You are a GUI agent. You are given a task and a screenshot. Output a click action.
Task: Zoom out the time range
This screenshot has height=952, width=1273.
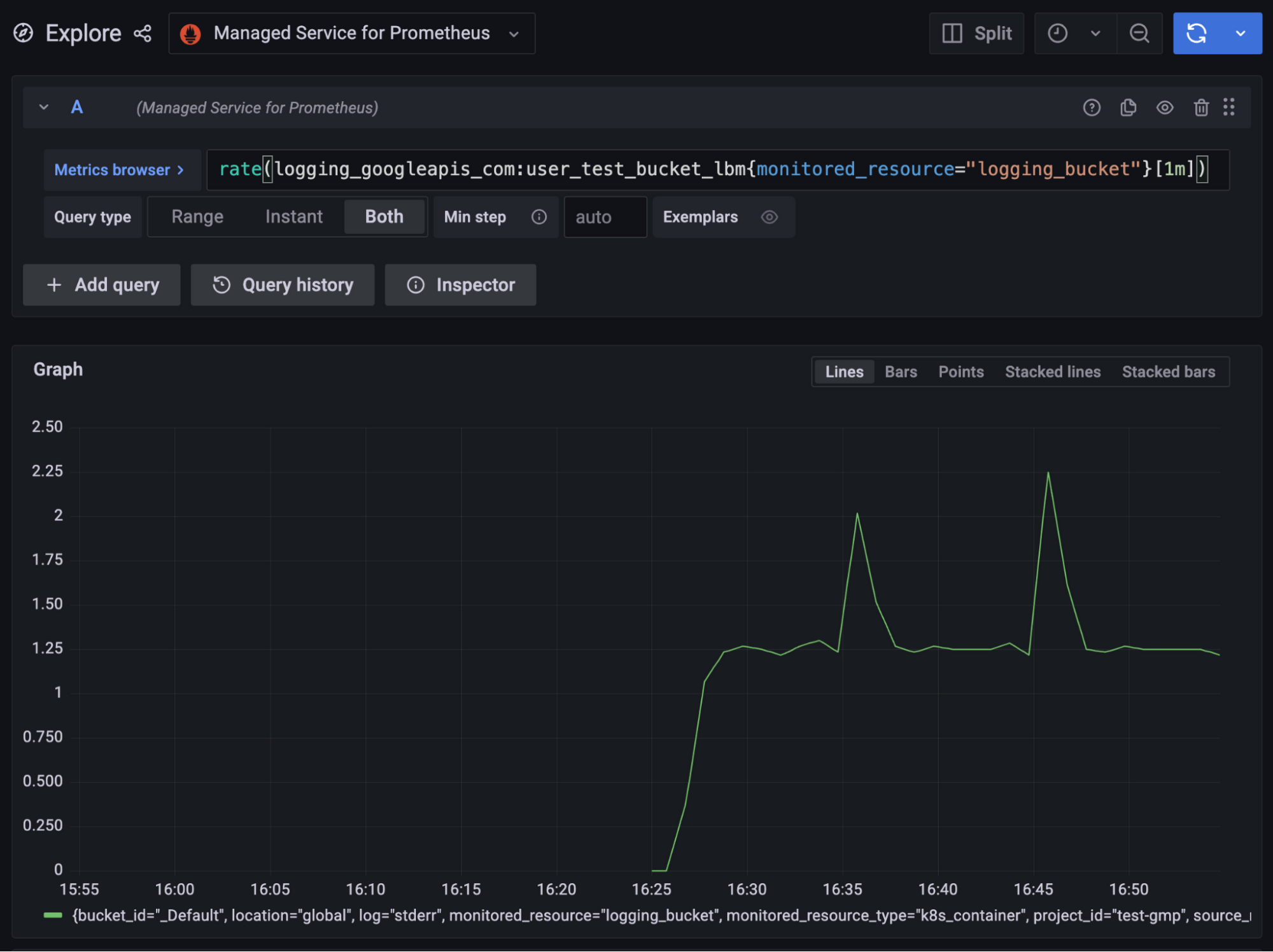(1139, 33)
